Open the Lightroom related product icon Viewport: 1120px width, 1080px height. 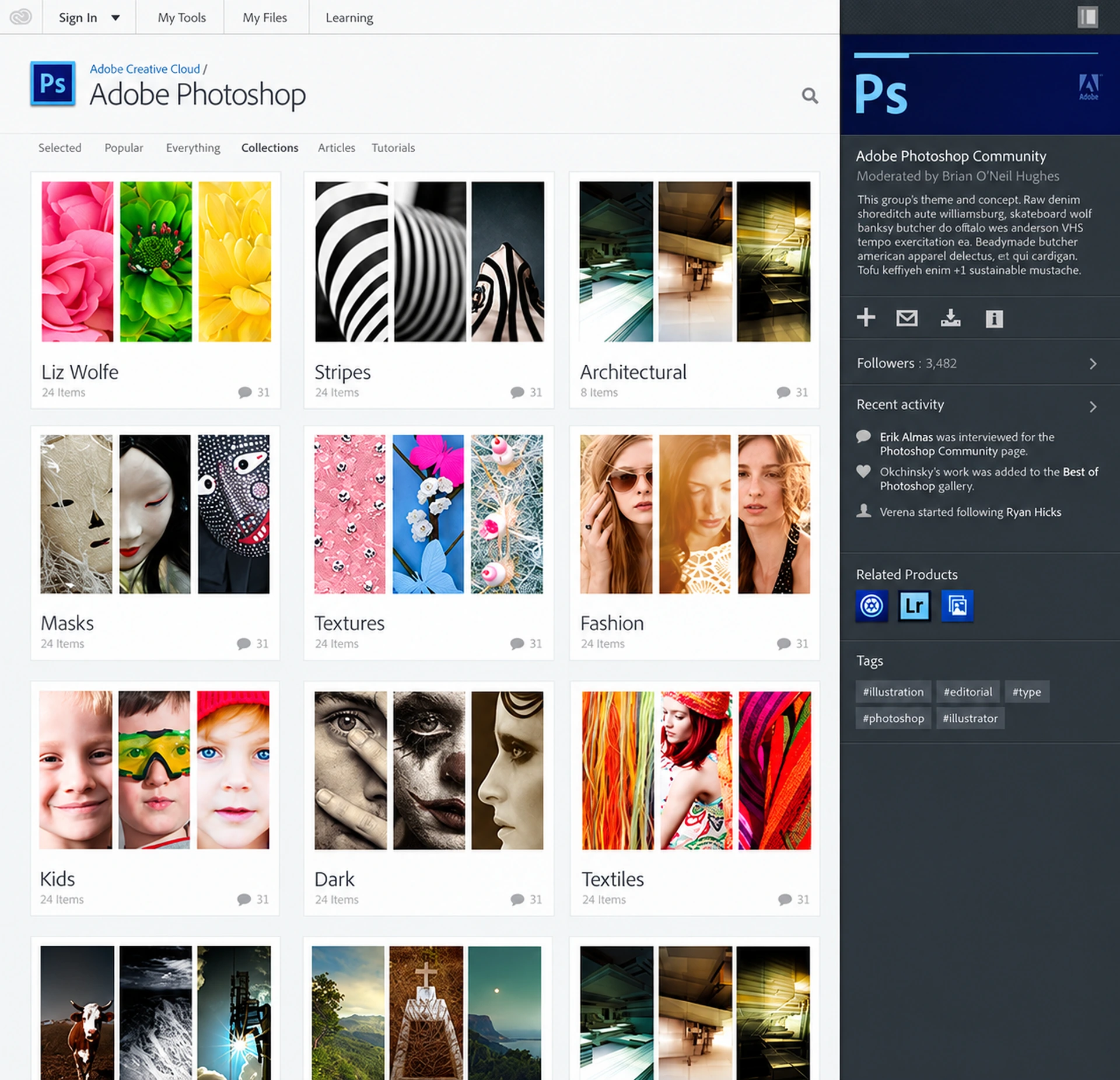pyautogui.click(x=914, y=606)
